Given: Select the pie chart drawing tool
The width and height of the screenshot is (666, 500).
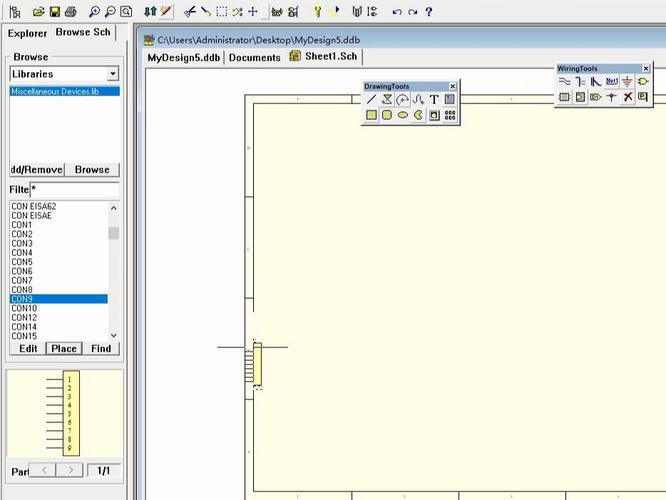Looking at the screenshot, I should pyautogui.click(x=418, y=115).
